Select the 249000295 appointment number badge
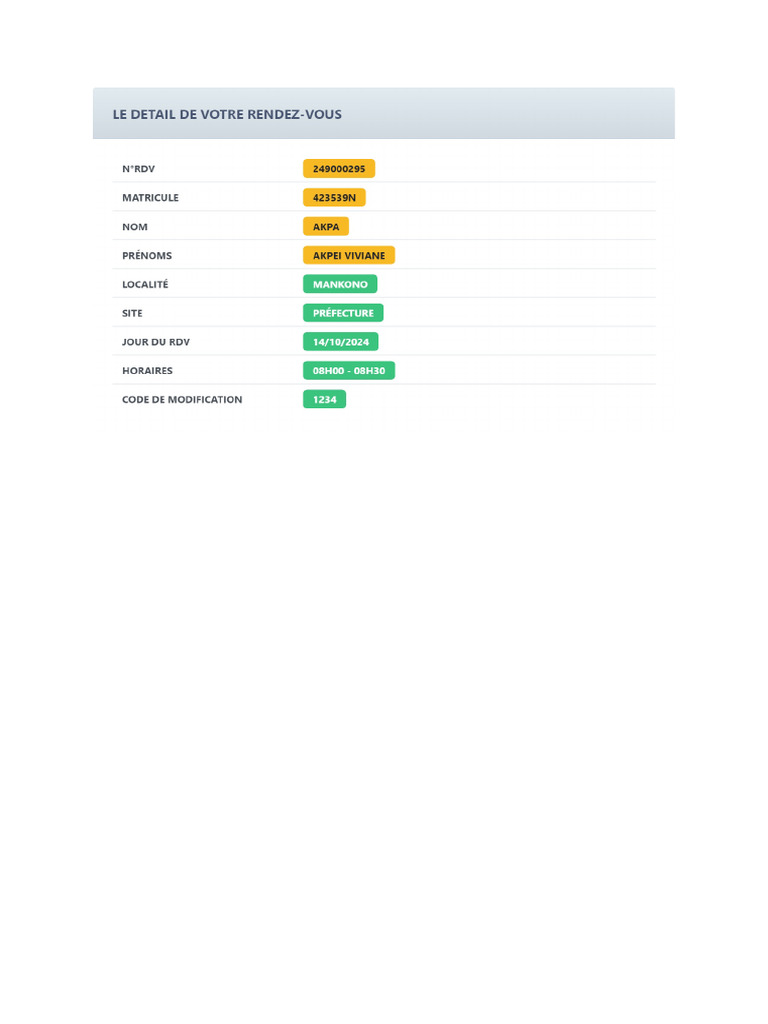The width and height of the screenshot is (768, 1024). pyautogui.click(x=339, y=169)
